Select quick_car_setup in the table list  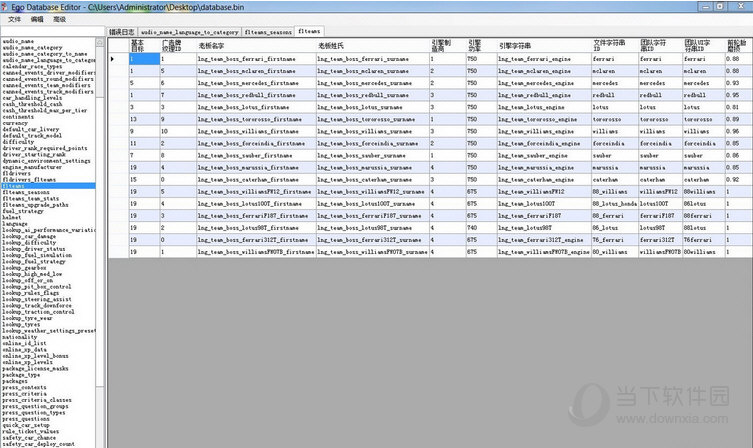tap(26, 425)
